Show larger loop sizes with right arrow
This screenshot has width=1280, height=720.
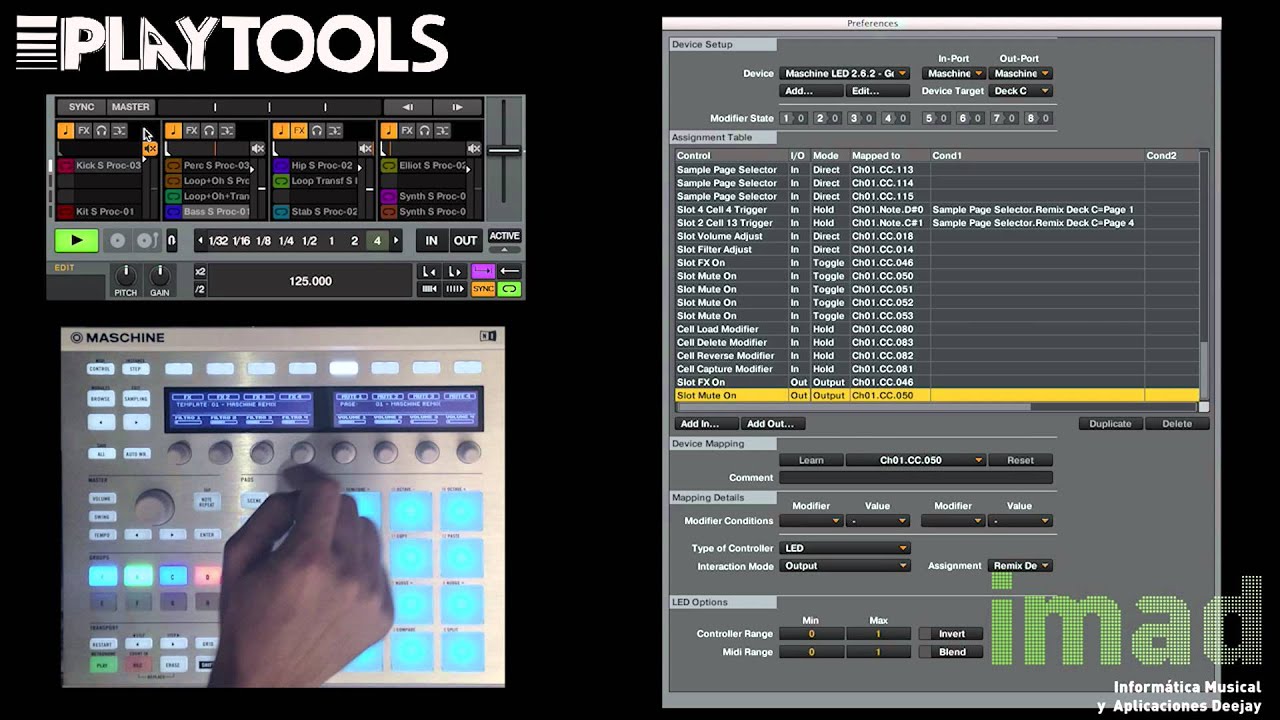(x=396, y=241)
